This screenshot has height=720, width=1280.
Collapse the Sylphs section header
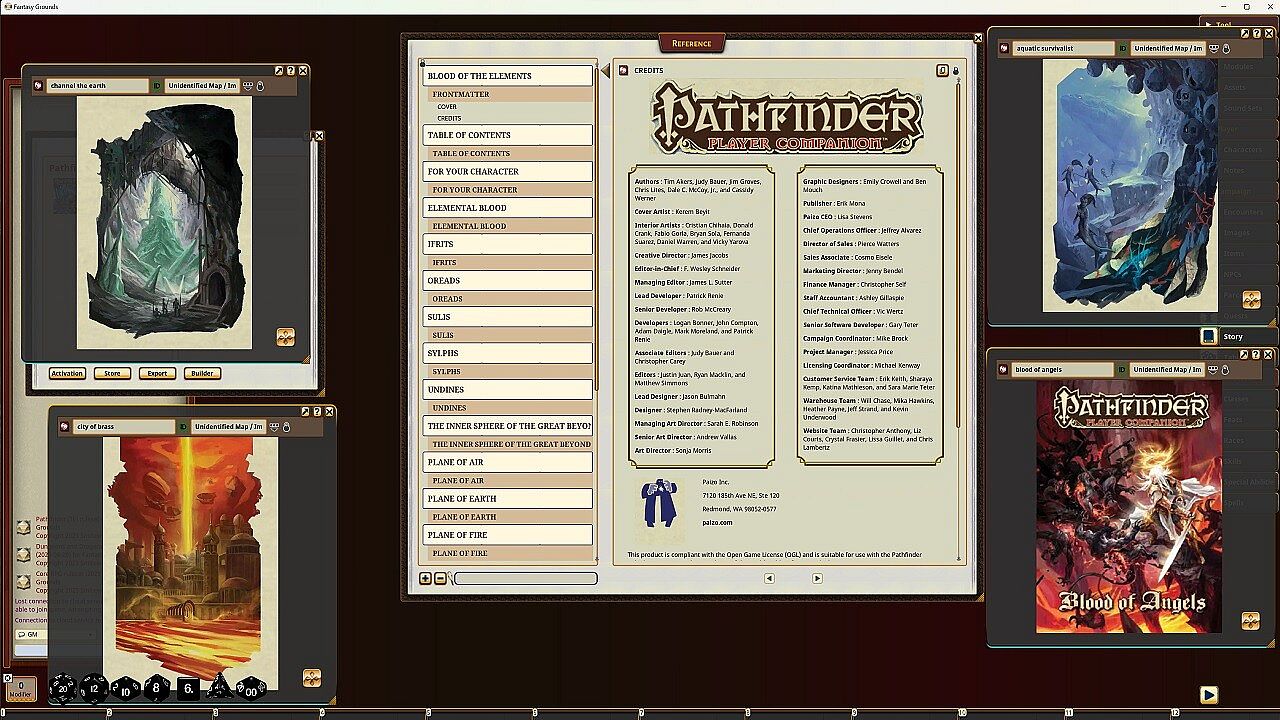(508, 353)
